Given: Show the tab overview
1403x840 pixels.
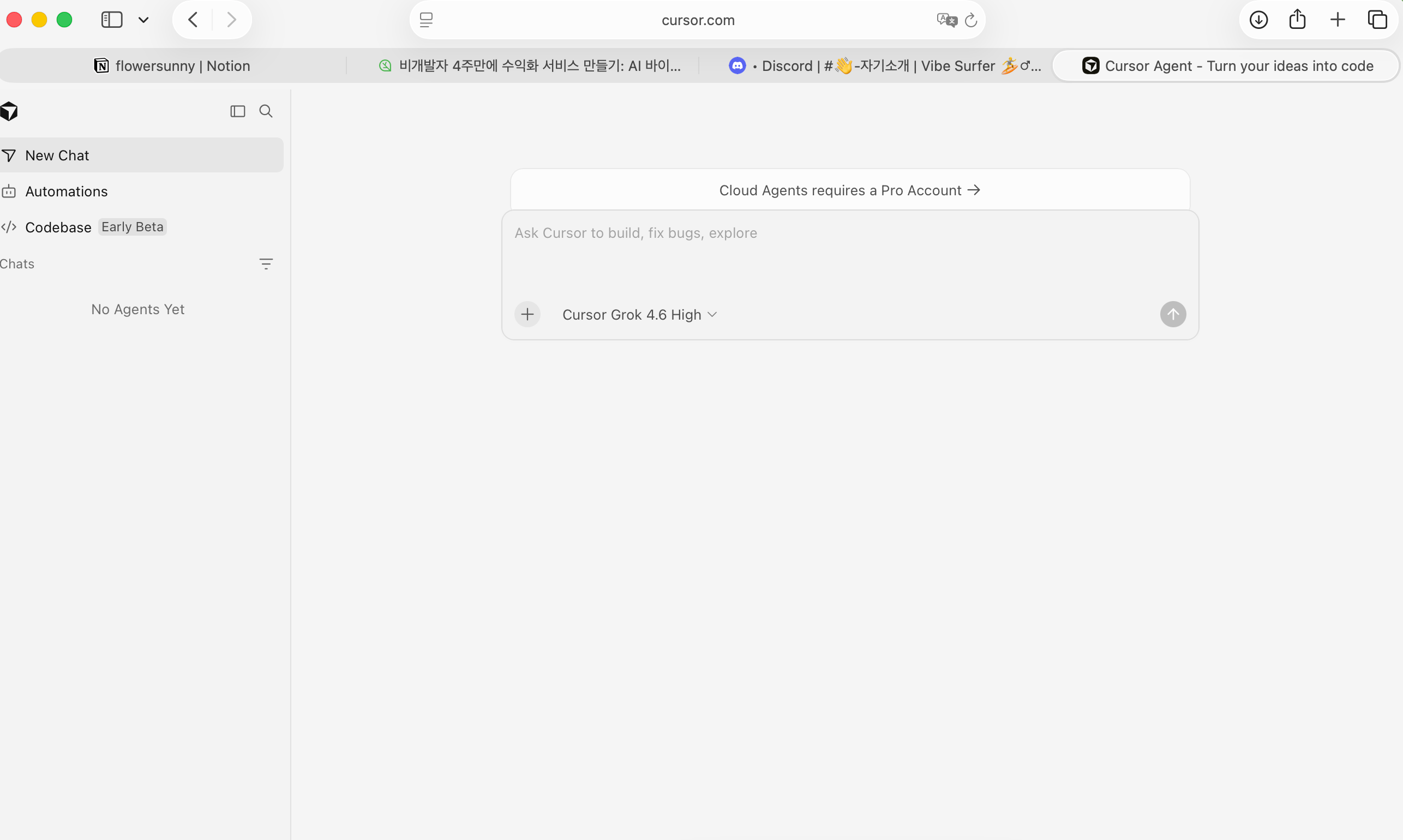Looking at the screenshot, I should pyautogui.click(x=1377, y=20).
